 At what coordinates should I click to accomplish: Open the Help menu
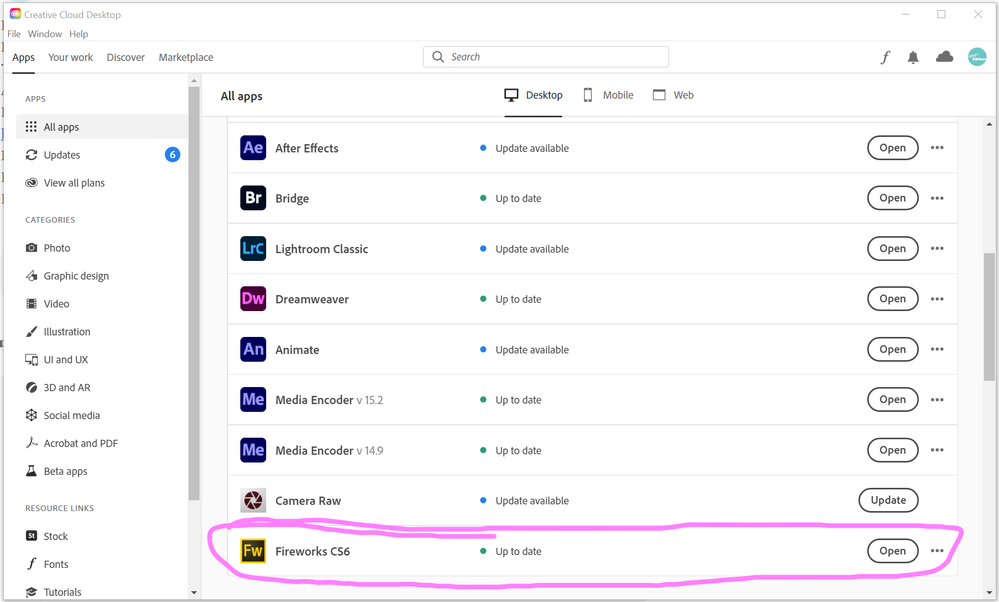pyautogui.click(x=78, y=34)
